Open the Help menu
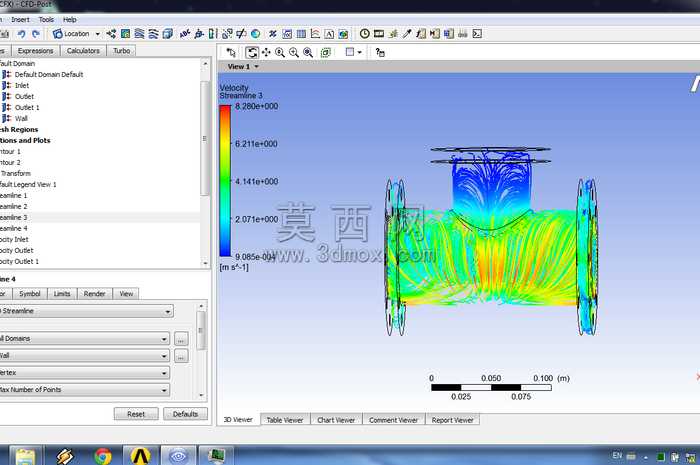The image size is (700, 465). tap(70, 20)
